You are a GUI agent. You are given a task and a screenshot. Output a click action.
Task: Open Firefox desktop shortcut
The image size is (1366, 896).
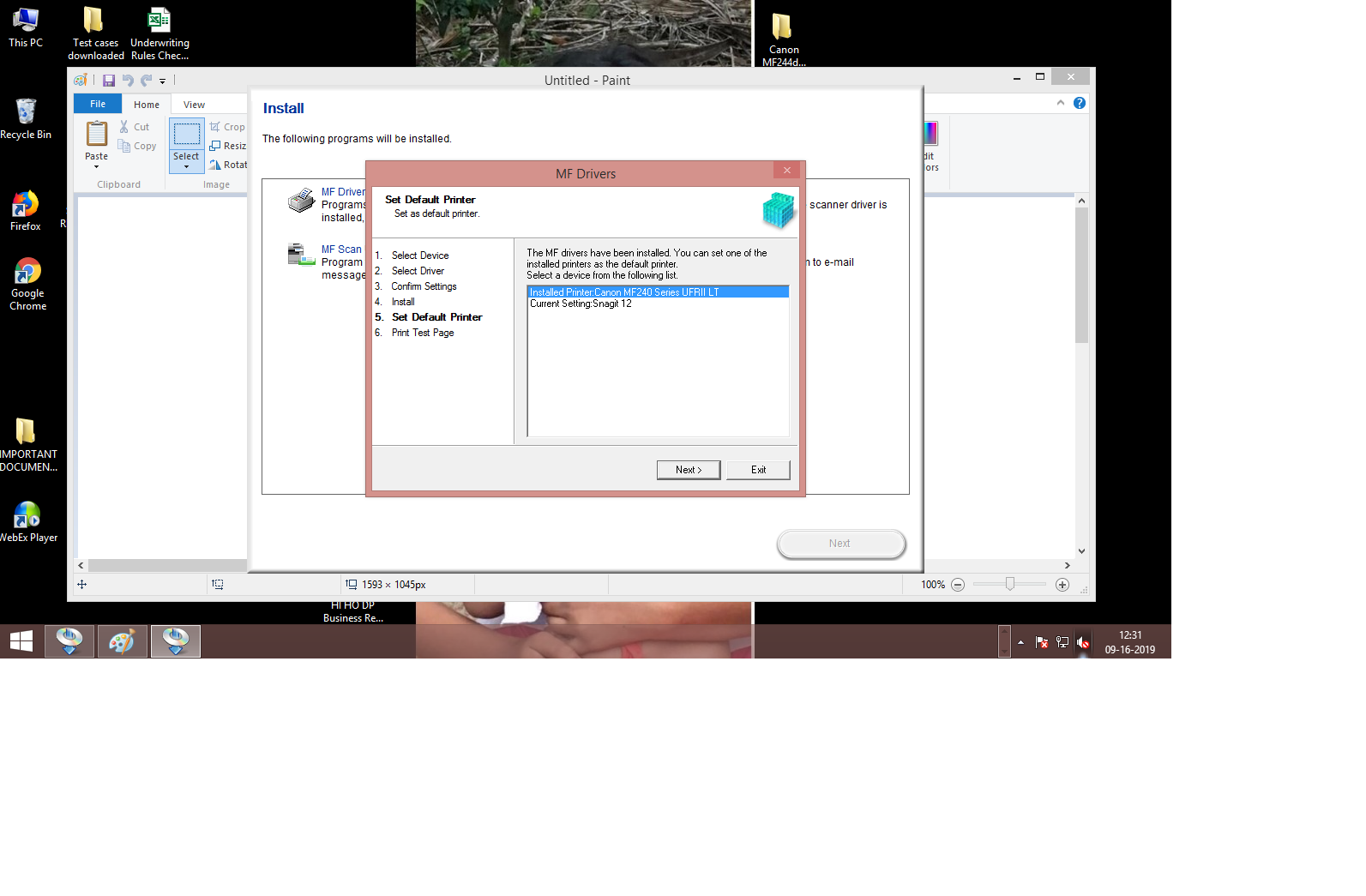[26, 211]
